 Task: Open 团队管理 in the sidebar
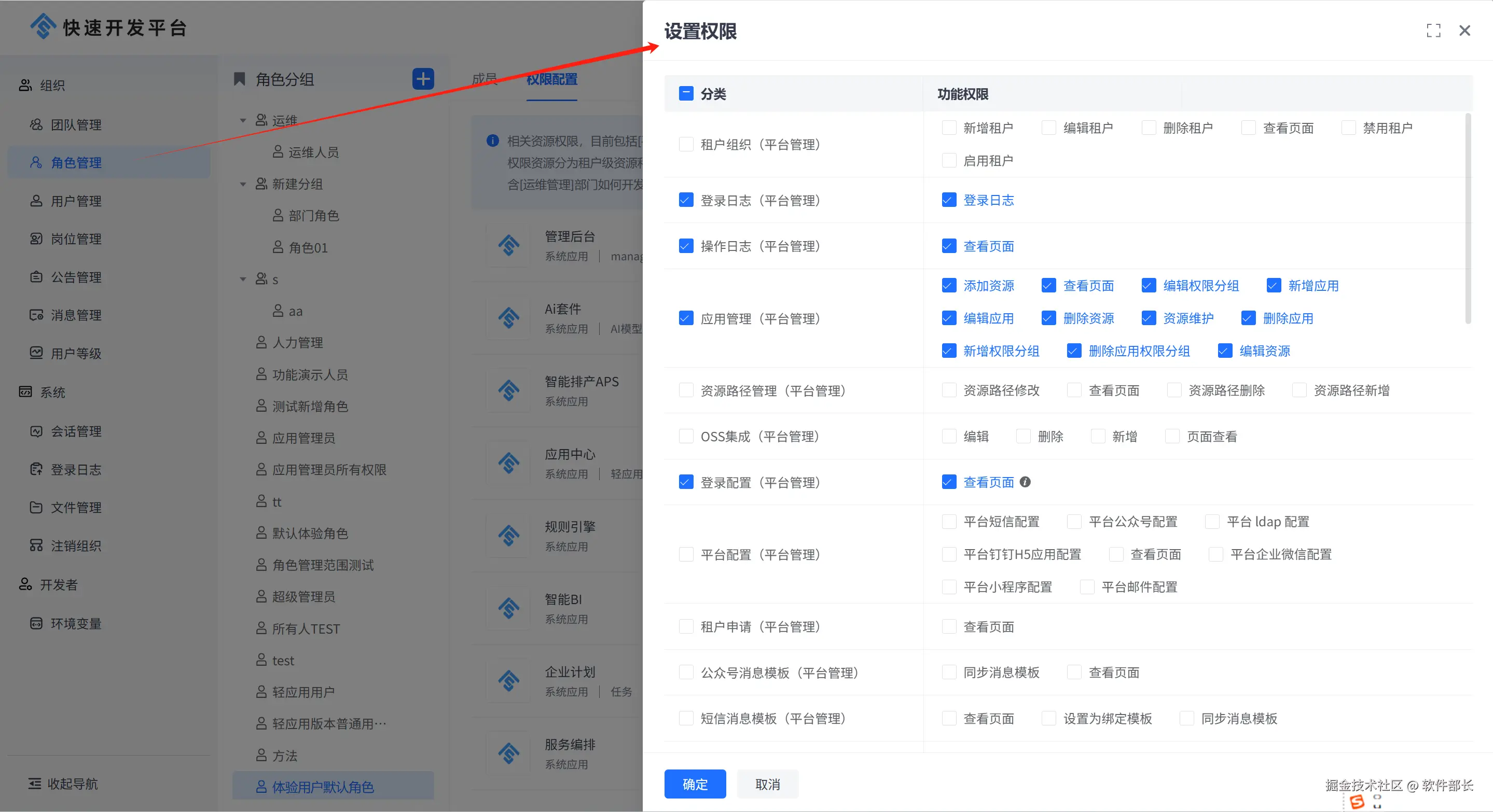tap(75, 124)
